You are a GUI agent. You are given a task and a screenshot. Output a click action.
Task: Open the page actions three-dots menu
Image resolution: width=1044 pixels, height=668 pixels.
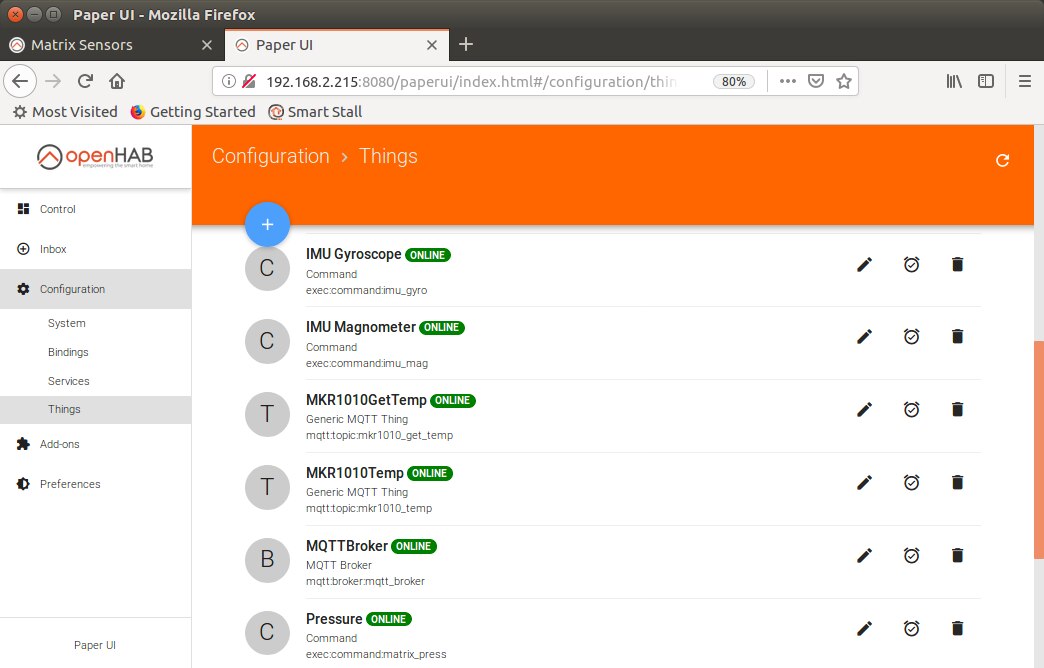click(788, 81)
